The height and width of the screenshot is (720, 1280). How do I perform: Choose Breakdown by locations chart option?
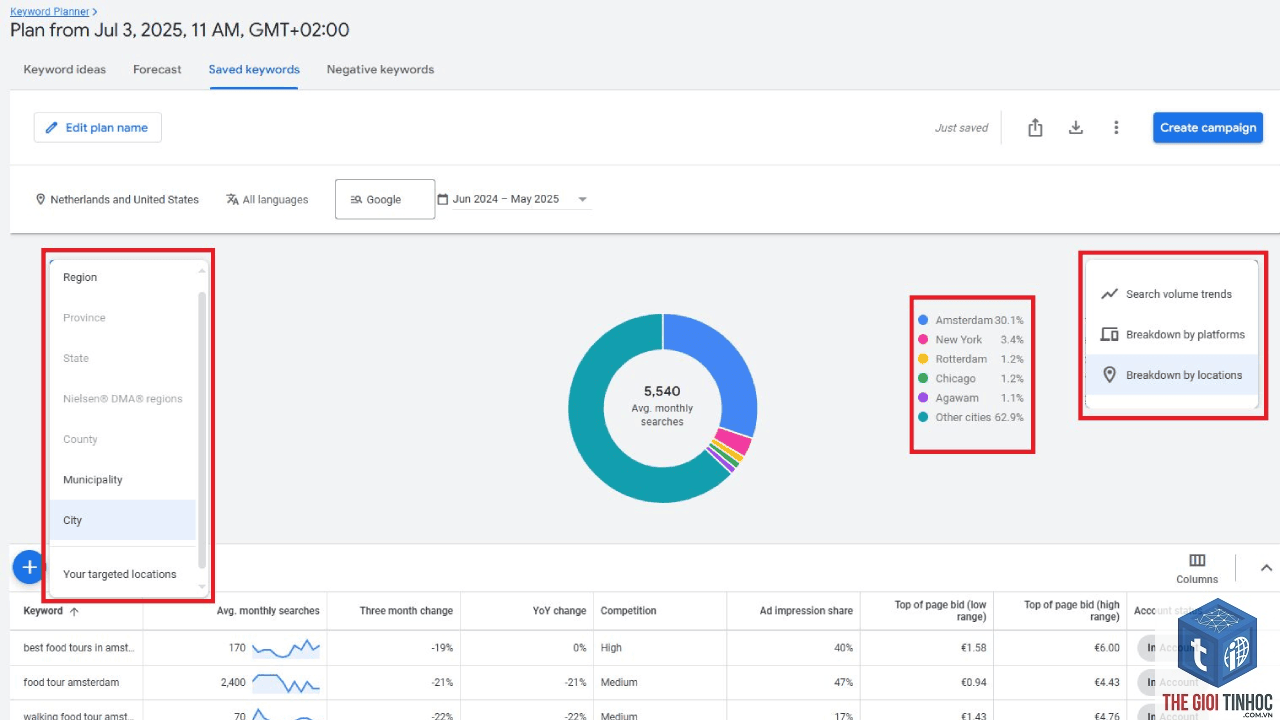coord(1171,375)
